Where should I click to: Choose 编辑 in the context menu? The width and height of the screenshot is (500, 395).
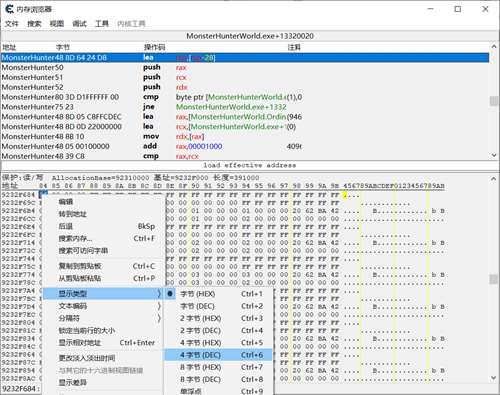(x=104, y=202)
